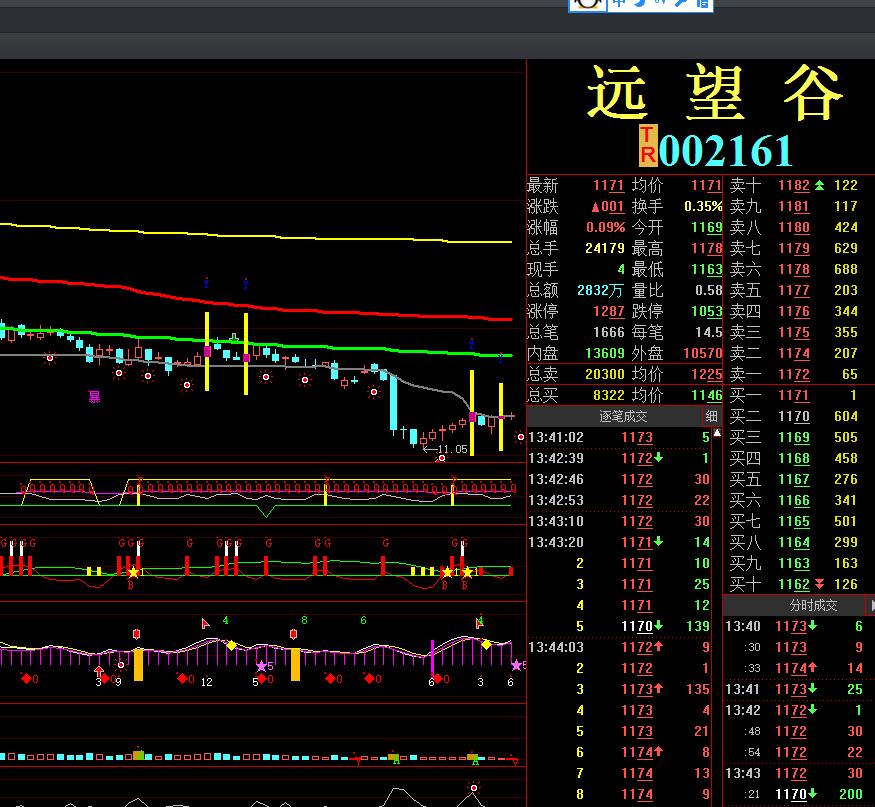Click the green V-shaped dip in the indicator panel
The width and height of the screenshot is (875, 807).
click(x=266, y=510)
